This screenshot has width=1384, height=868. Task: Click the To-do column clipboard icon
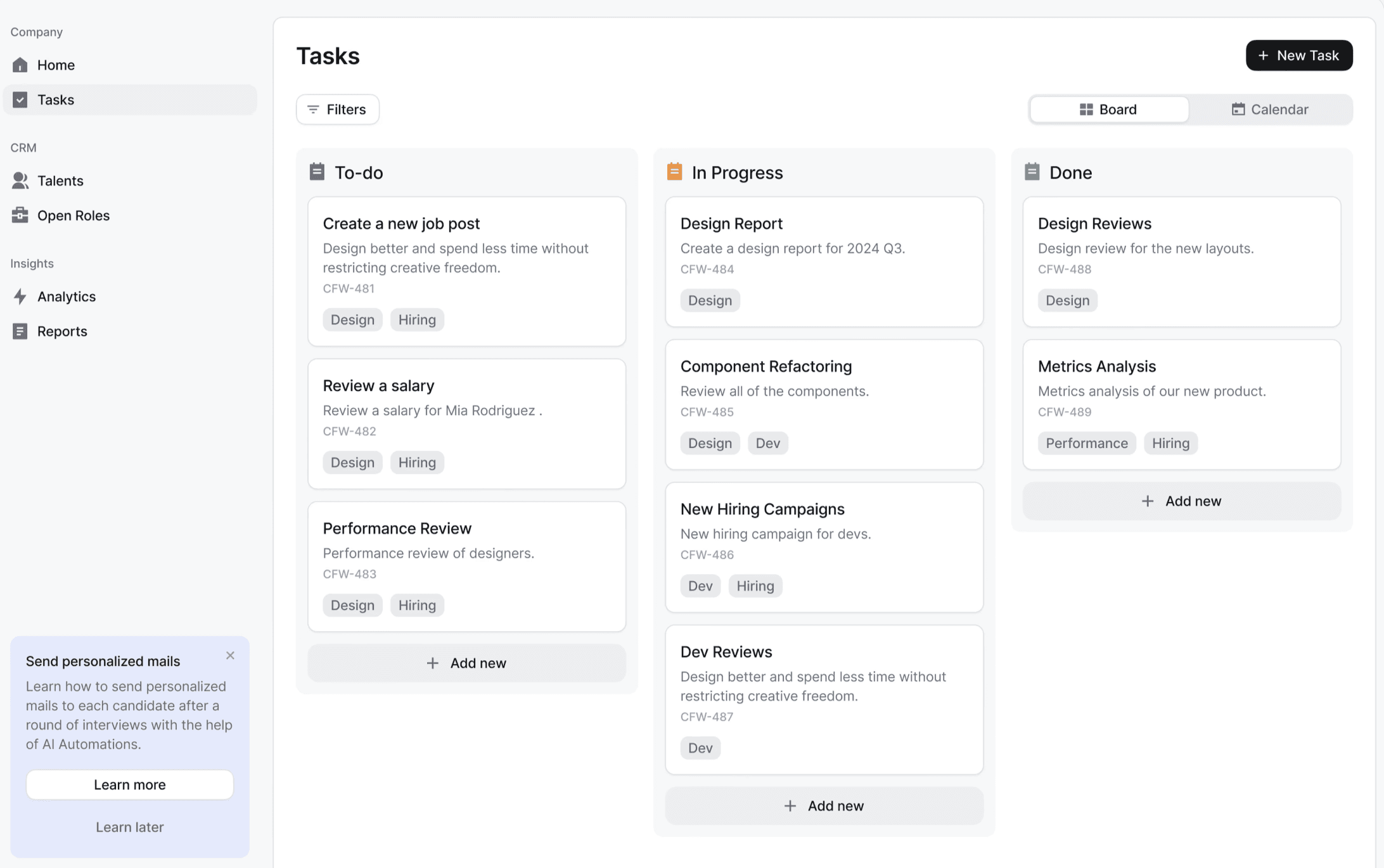tap(317, 172)
